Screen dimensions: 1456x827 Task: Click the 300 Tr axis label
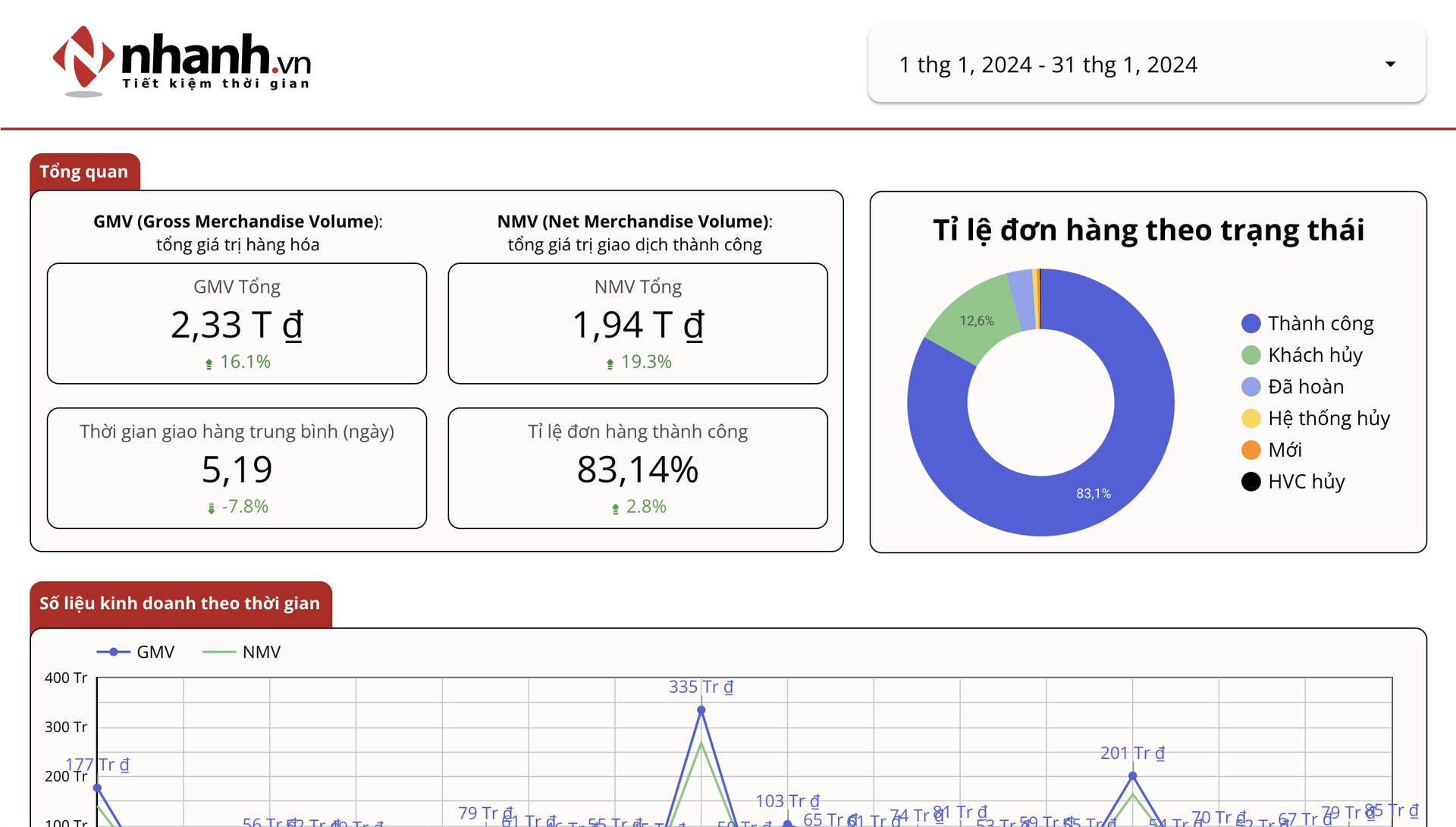(66, 727)
